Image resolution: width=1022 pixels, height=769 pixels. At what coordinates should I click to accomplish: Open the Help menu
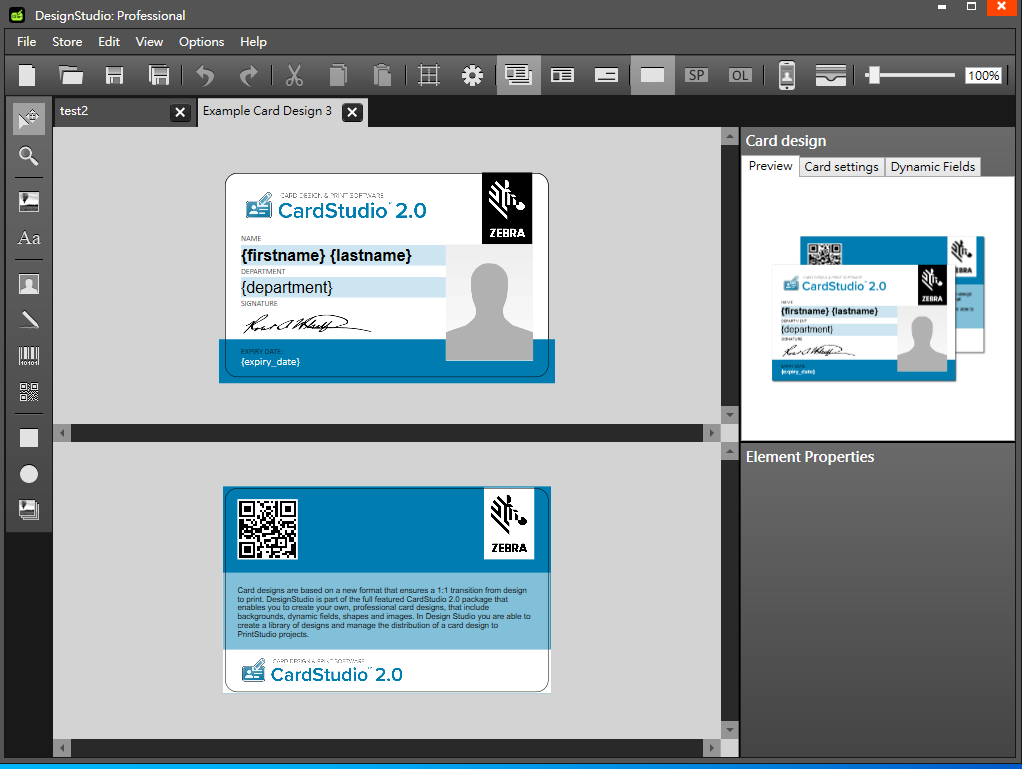click(253, 42)
